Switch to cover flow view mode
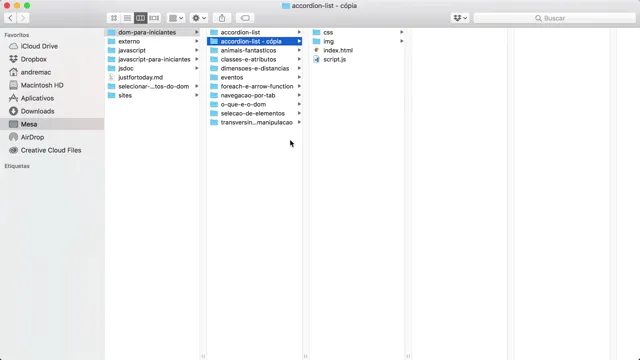 tap(154, 18)
